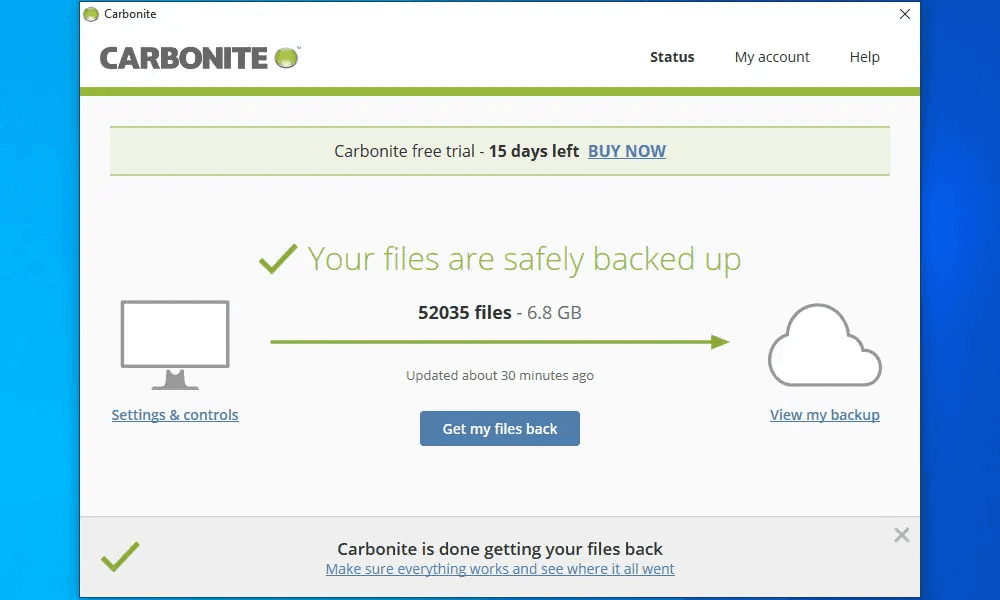Click the 52035 files count text
Screen dimensions: 1000x600
click(x=465, y=312)
